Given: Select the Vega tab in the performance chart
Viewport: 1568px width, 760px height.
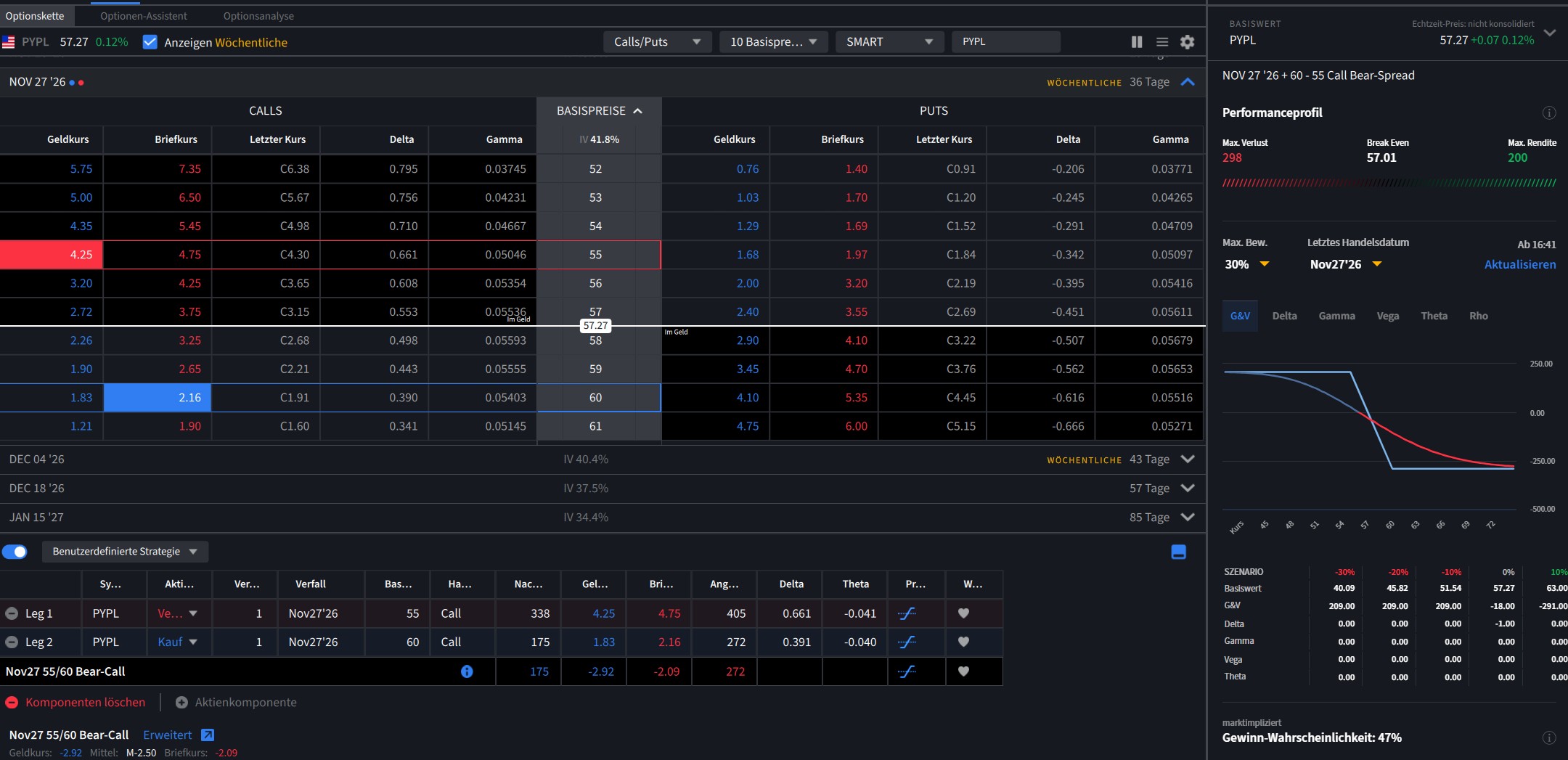Looking at the screenshot, I should 1388,316.
